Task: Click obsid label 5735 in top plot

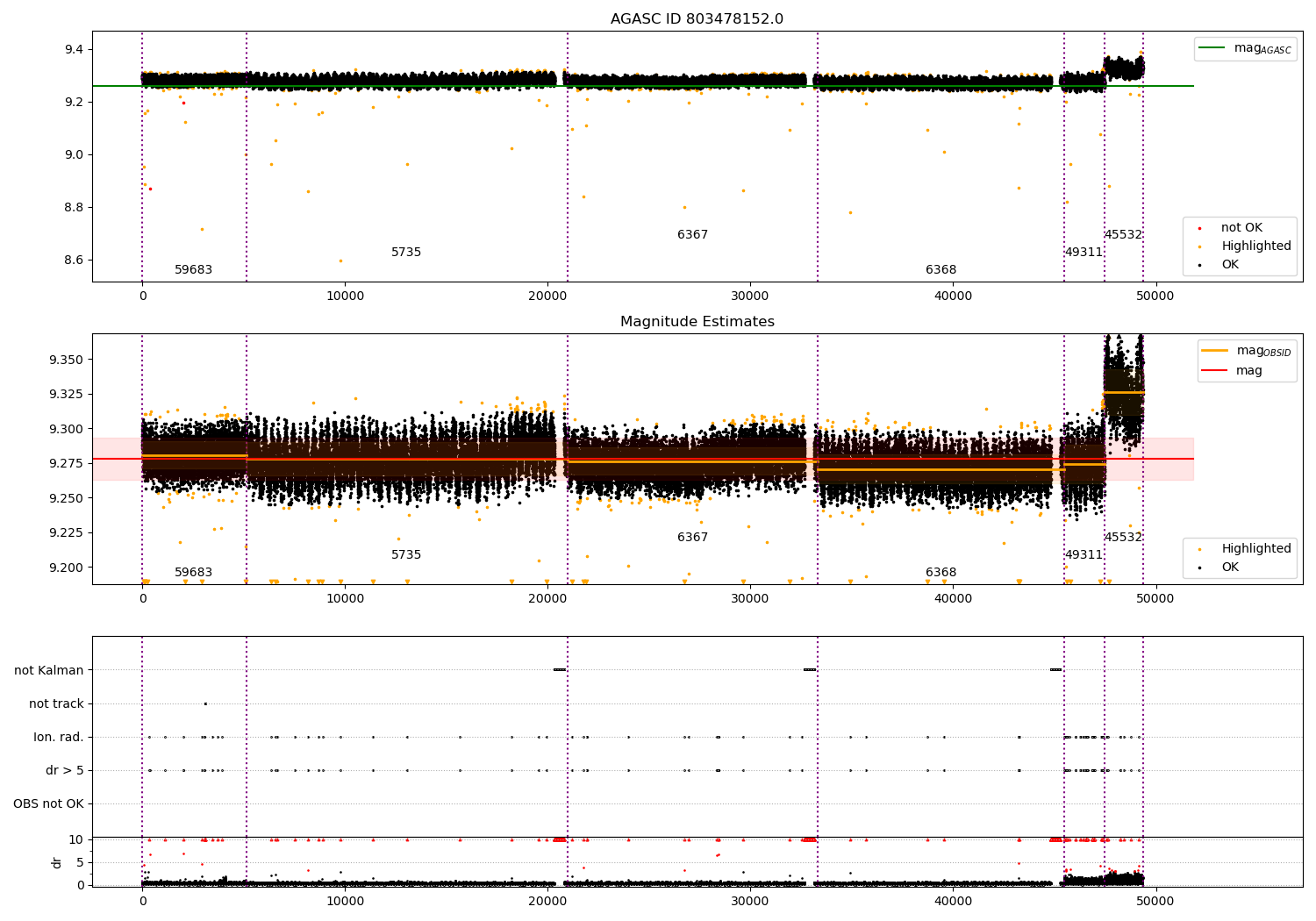Action: [x=406, y=253]
